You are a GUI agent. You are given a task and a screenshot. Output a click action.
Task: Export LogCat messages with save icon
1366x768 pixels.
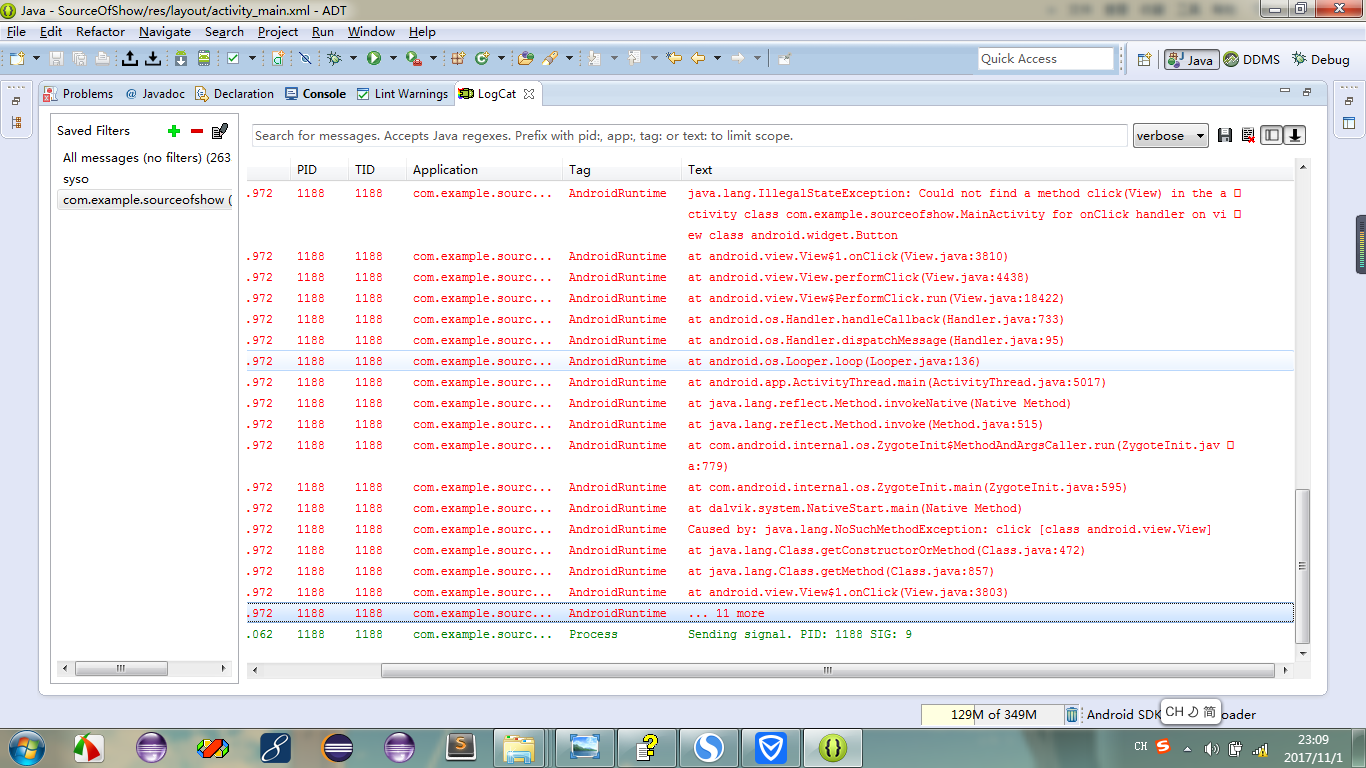coord(1225,136)
